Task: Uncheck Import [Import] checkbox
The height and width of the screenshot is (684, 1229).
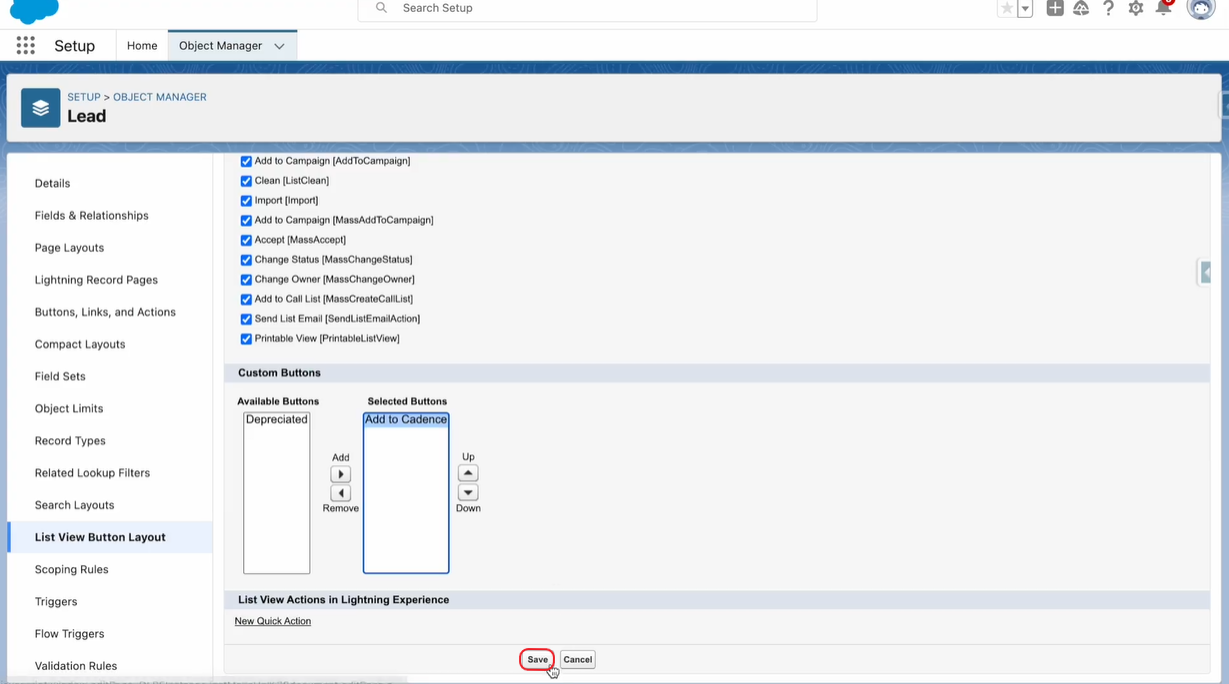Action: 246,201
